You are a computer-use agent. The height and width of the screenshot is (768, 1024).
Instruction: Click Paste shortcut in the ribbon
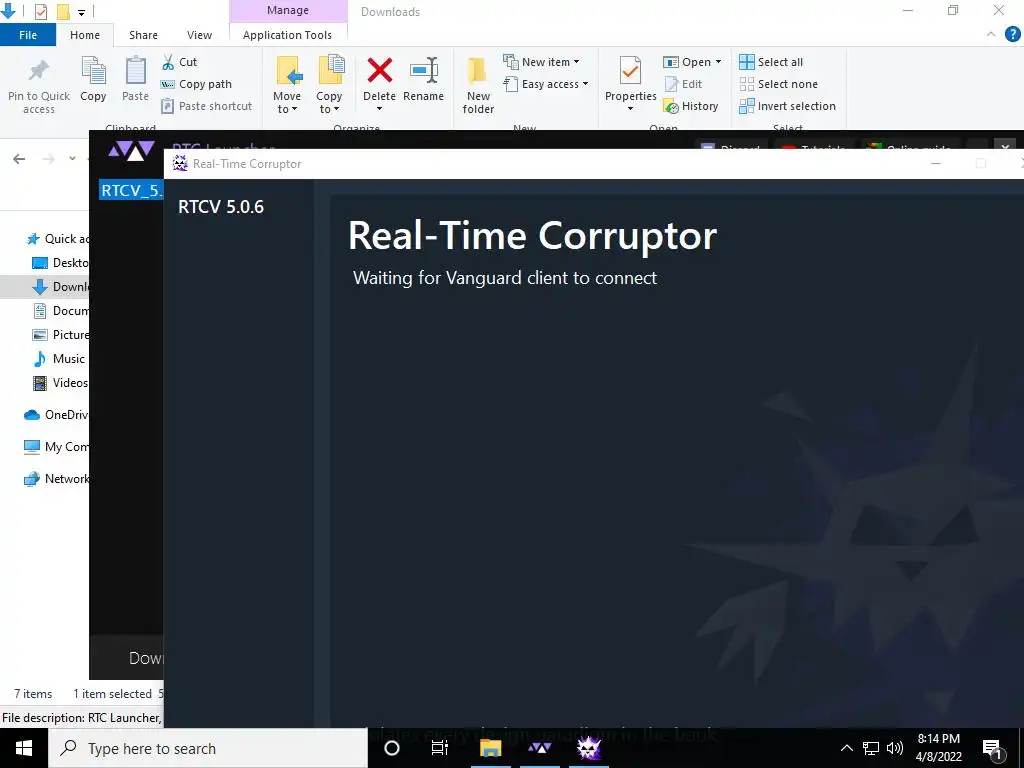206,106
